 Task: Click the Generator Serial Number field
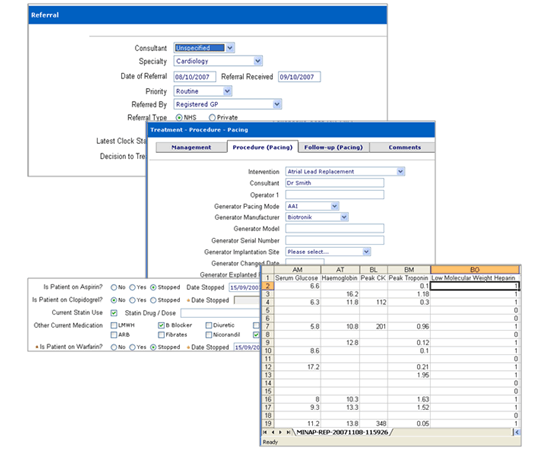click(x=335, y=240)
